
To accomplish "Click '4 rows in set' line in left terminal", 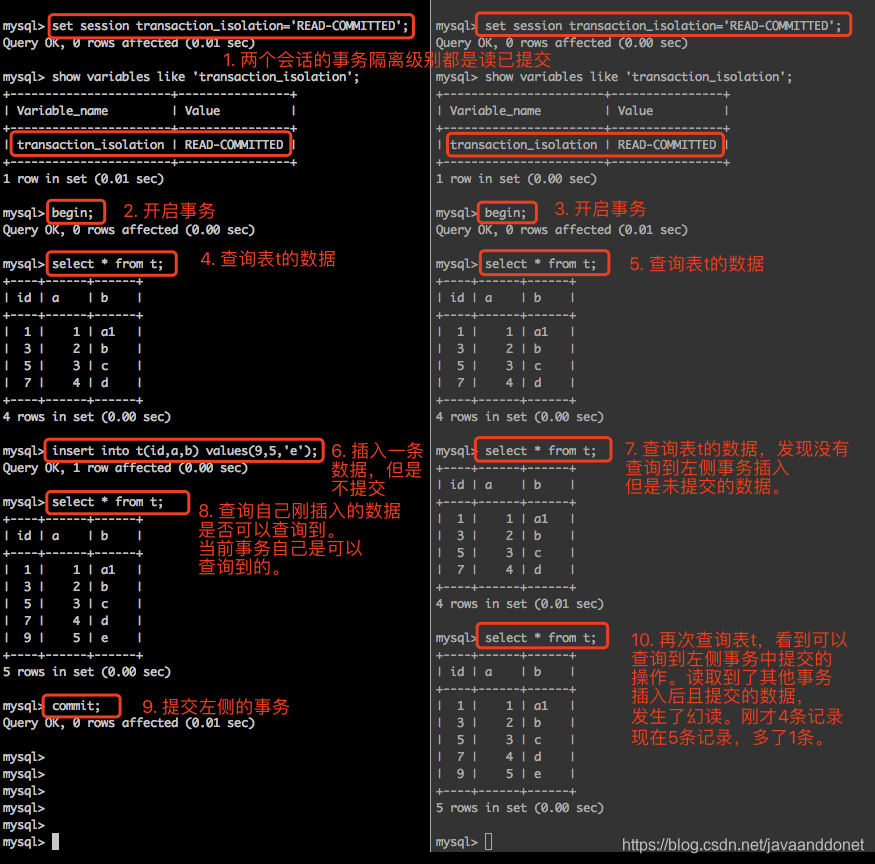I will [x=87, y=417].
